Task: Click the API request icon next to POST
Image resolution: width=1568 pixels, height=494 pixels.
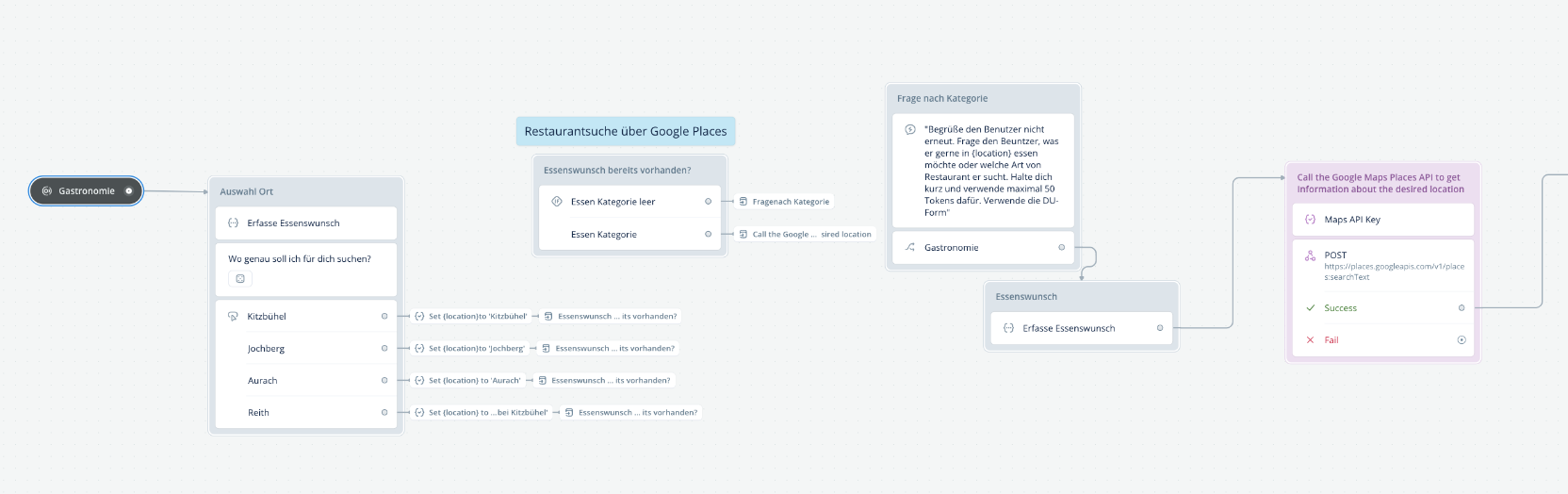Action: [x=1310, y=255]
